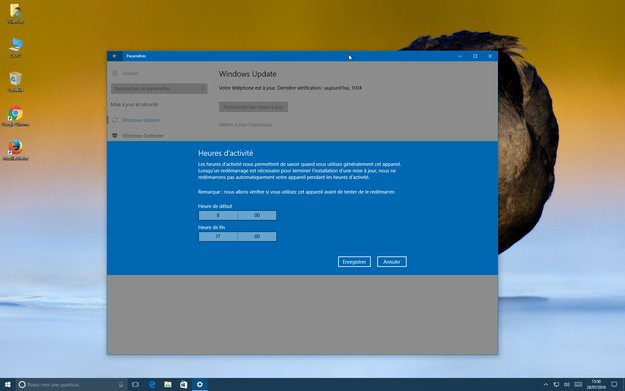The image size is (625, 391).
Task: Click the Heure de fin label
Action: tap(212, 227)
